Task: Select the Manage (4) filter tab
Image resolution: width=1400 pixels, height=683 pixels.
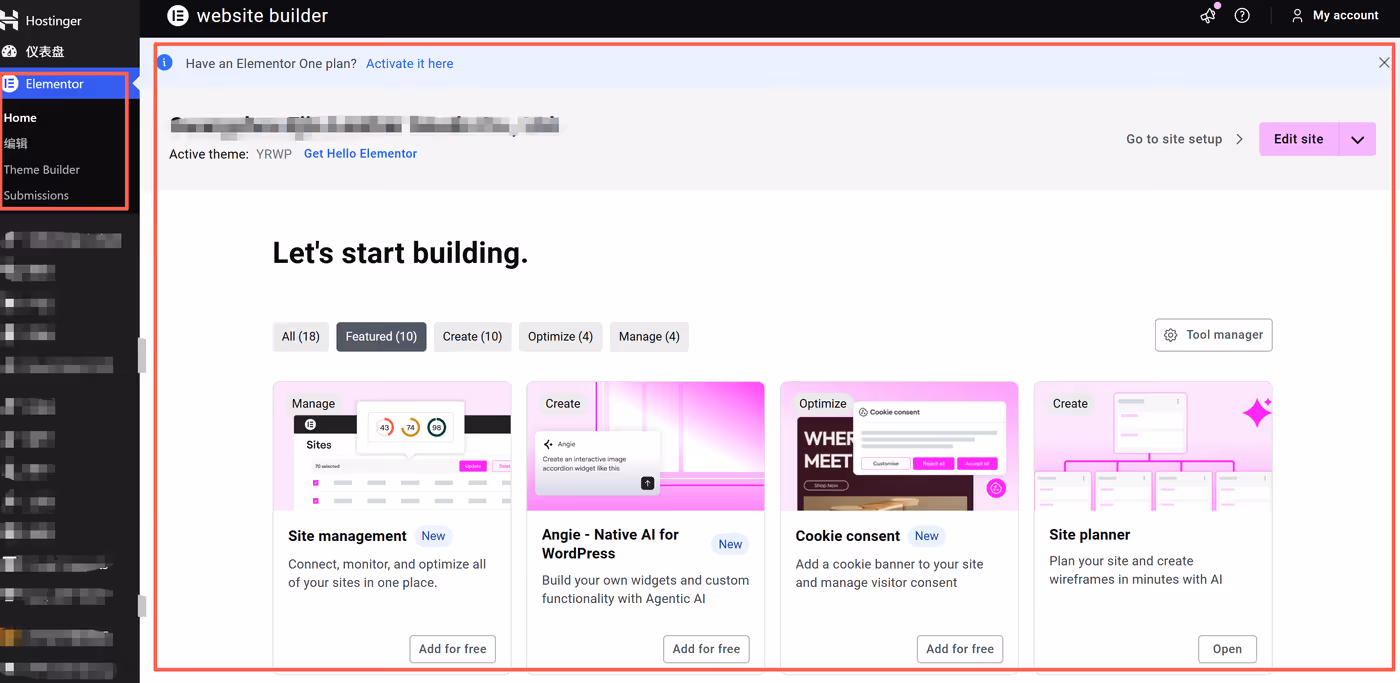Action: coord(649,336)
